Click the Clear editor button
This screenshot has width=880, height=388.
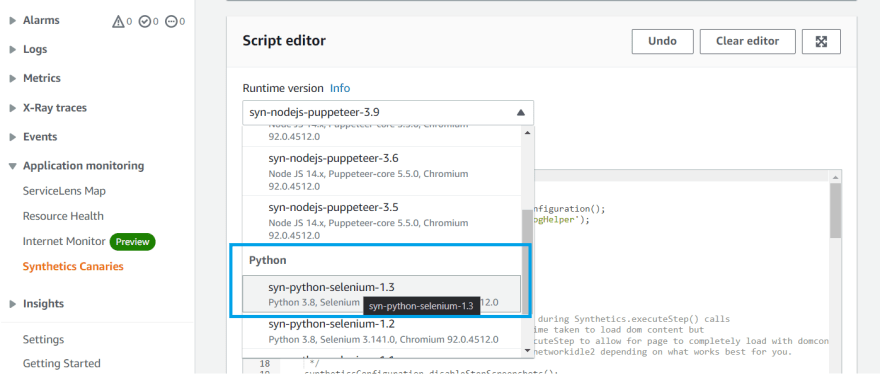coord(748,42)
